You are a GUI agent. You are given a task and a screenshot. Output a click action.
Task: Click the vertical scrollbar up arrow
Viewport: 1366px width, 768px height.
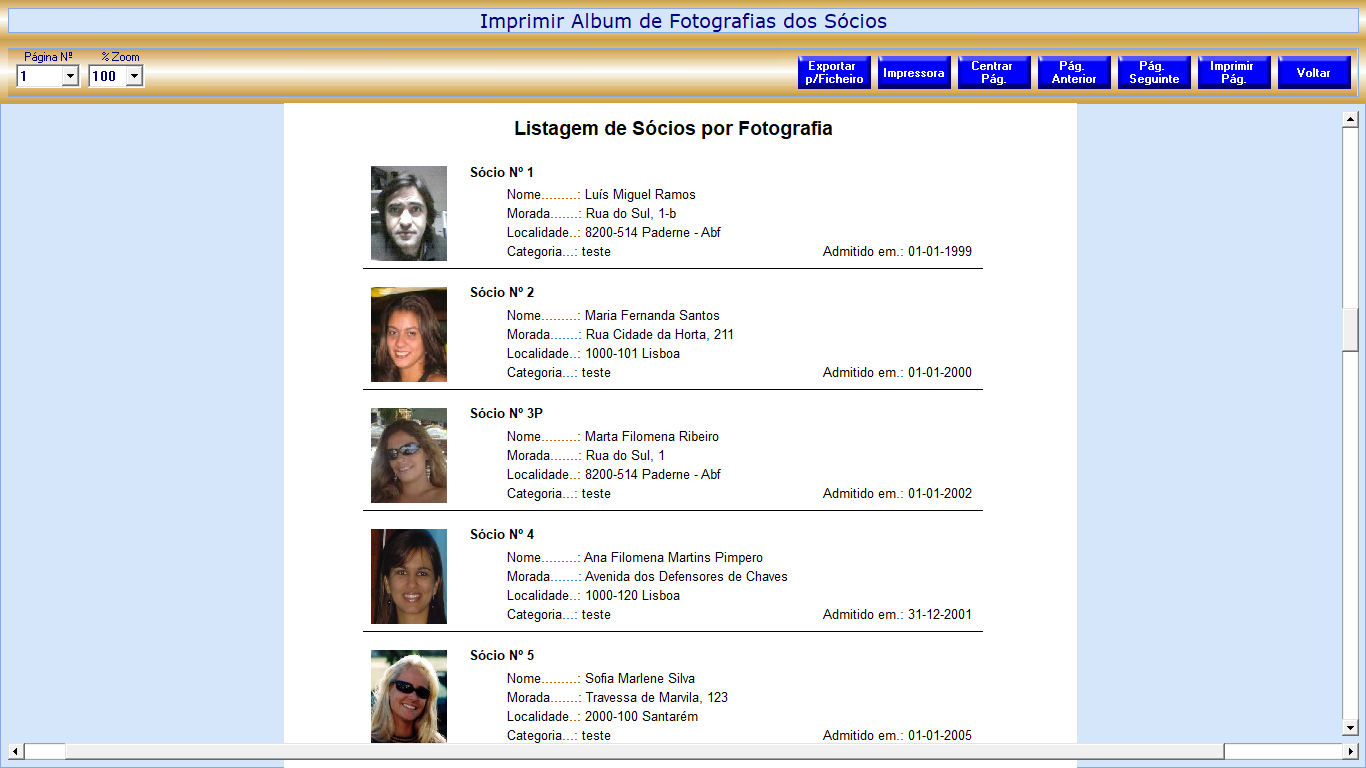(1350, 120)
